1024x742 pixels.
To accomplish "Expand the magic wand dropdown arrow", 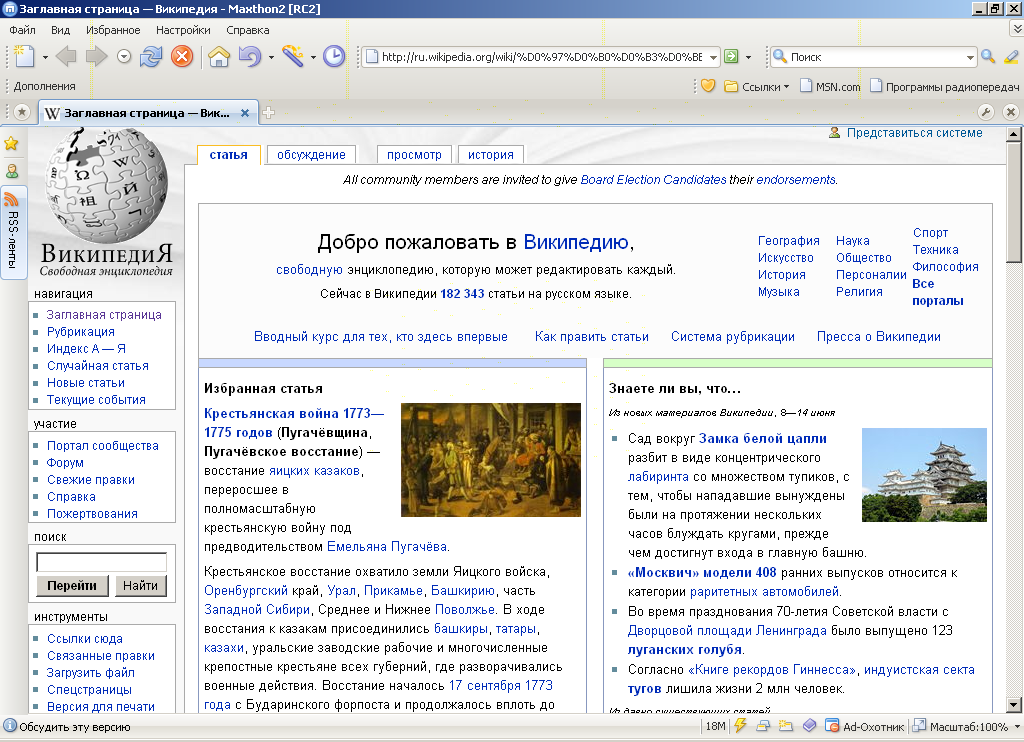I will [x=313, y=57].
